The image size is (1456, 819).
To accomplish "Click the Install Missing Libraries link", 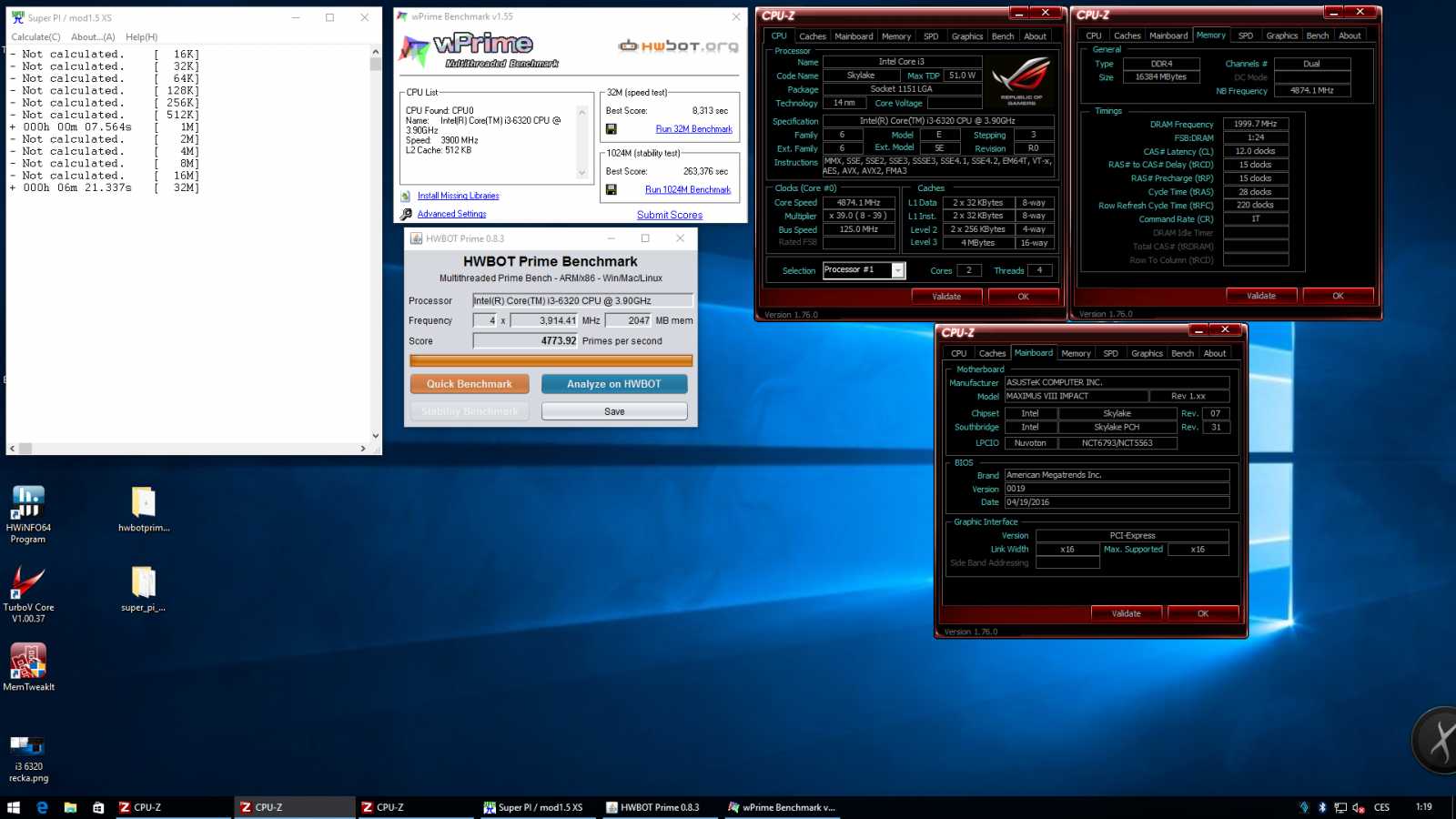I will [458, 196].
